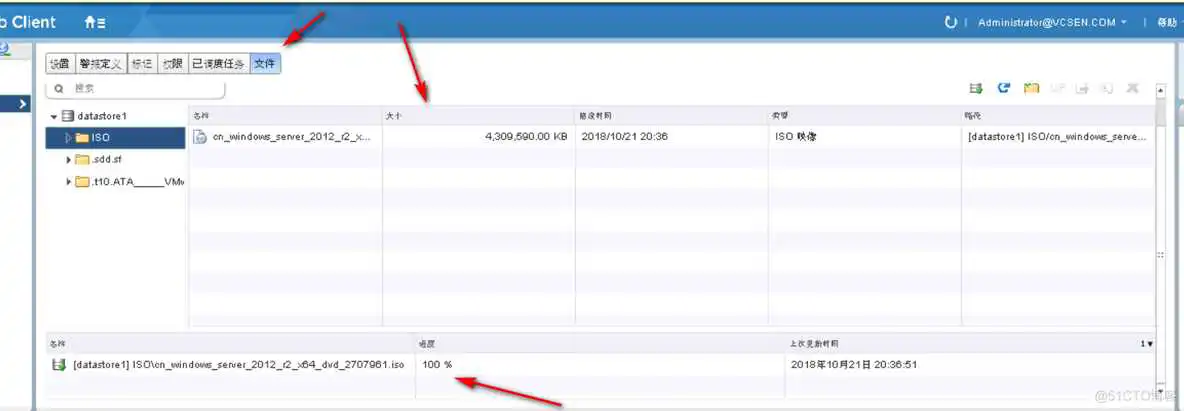This screenshot has height=411, width=1184.
Task: Sort by the 大小 size column header
Action: 479,116
